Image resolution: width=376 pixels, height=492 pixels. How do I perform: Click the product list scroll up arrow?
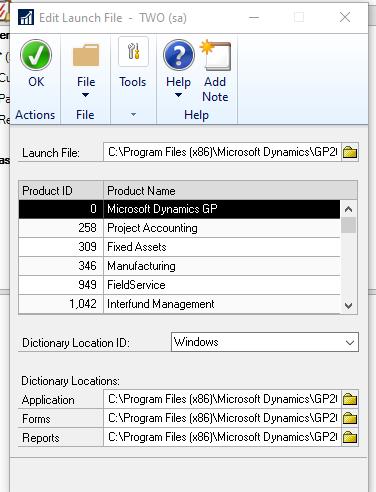pos(349,209)
